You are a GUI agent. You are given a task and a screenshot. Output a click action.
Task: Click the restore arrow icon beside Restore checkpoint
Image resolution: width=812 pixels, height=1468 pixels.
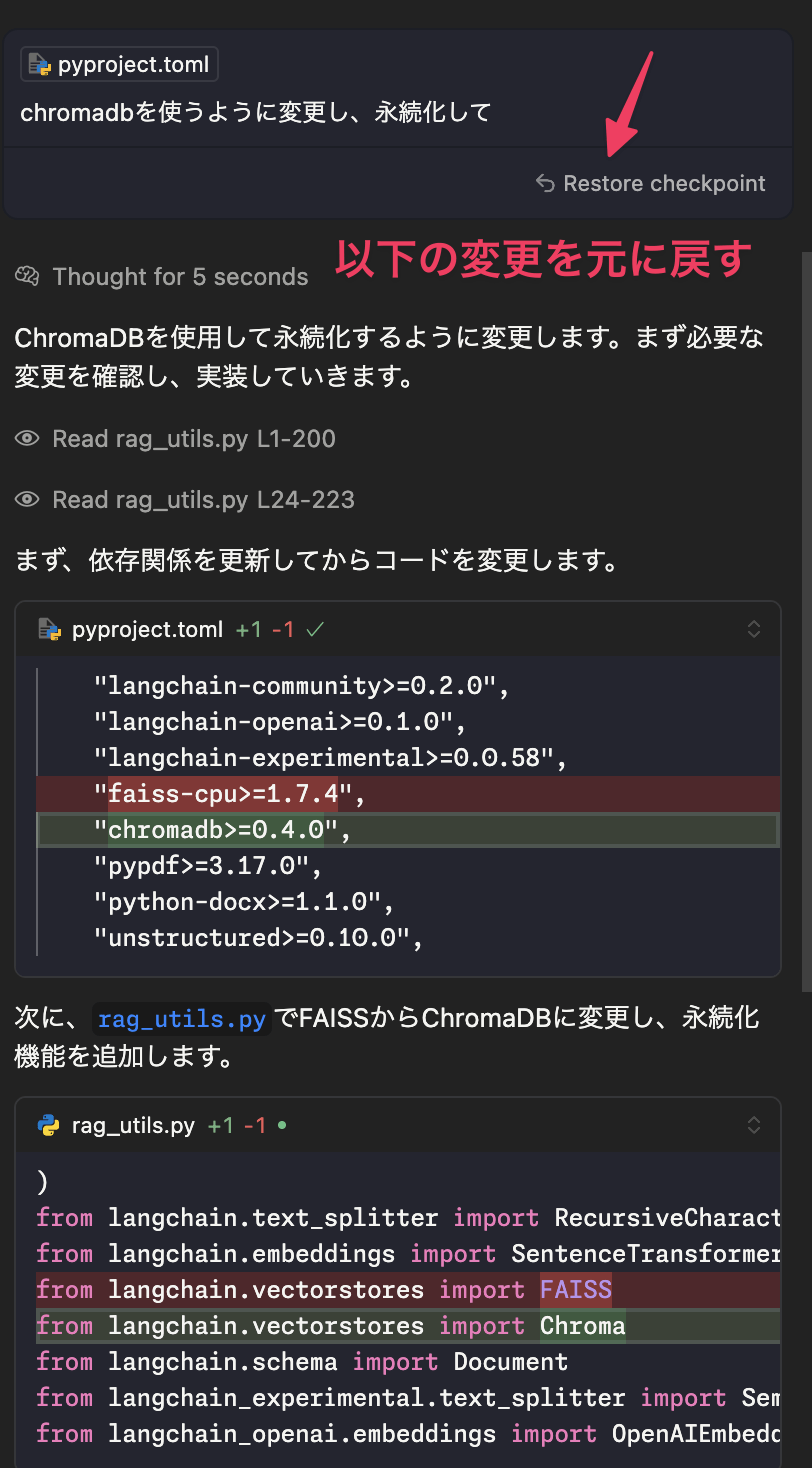(x=545, y=183)
